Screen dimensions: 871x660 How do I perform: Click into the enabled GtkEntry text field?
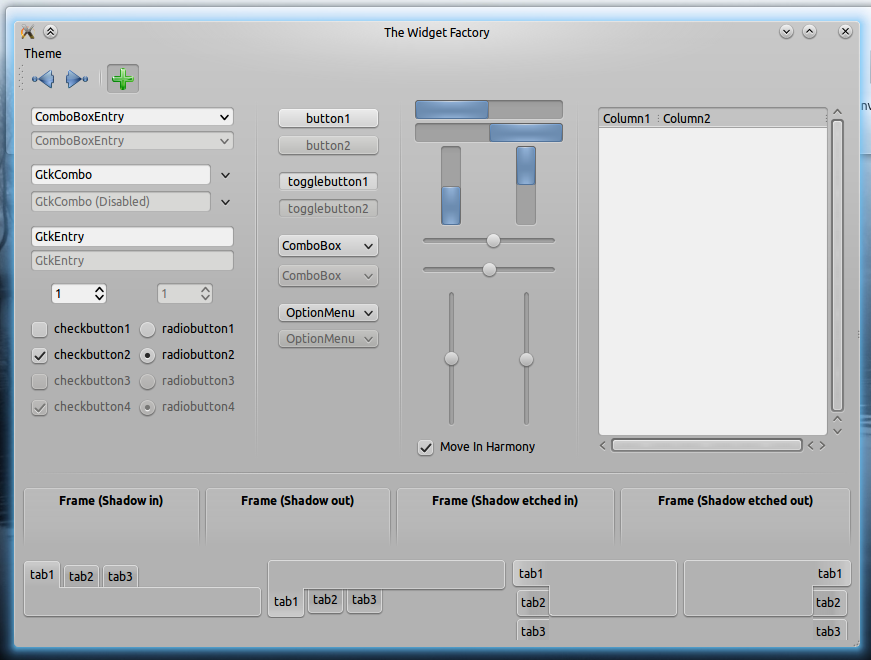click(132, 237)
